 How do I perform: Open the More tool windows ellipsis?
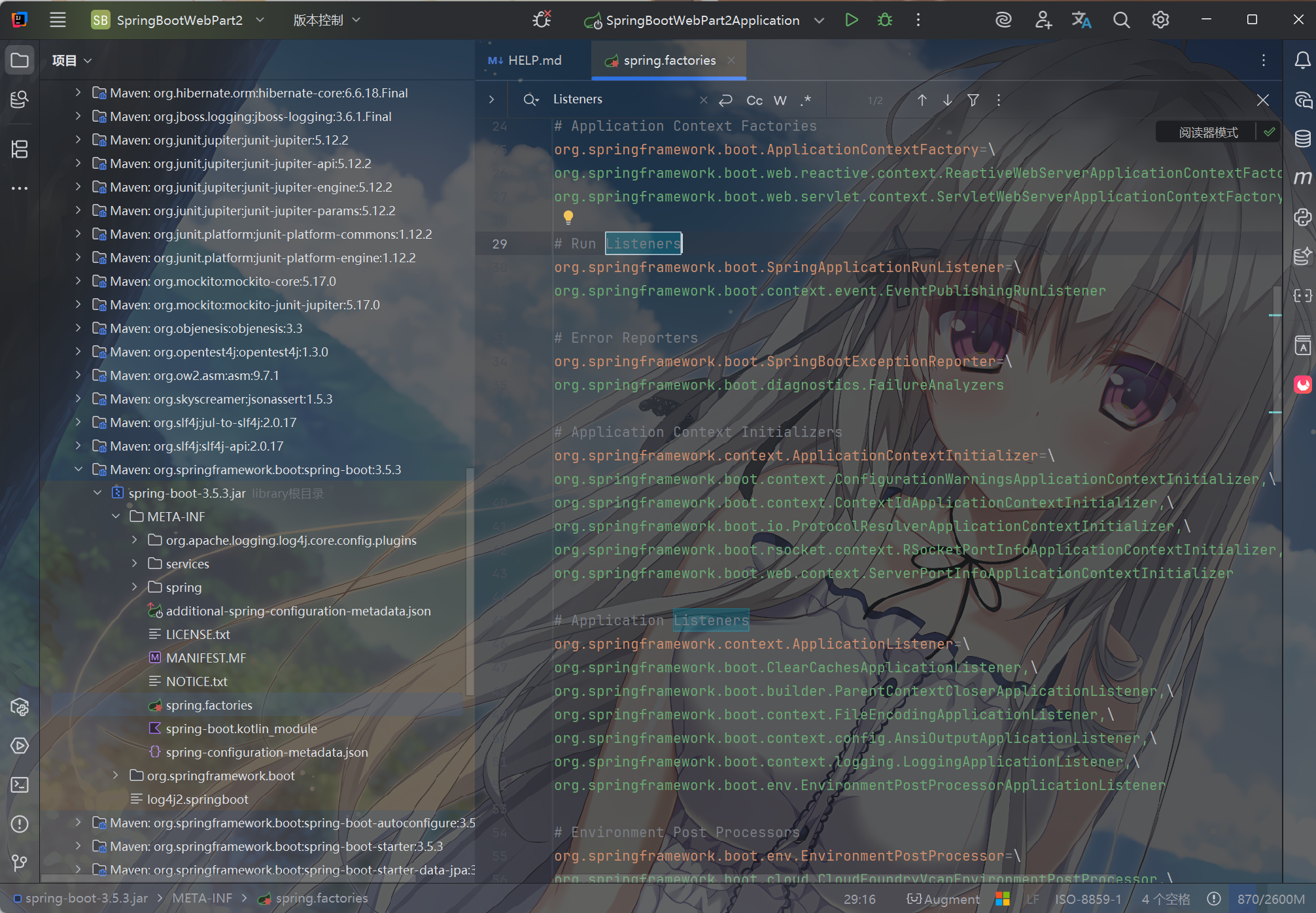20,188
